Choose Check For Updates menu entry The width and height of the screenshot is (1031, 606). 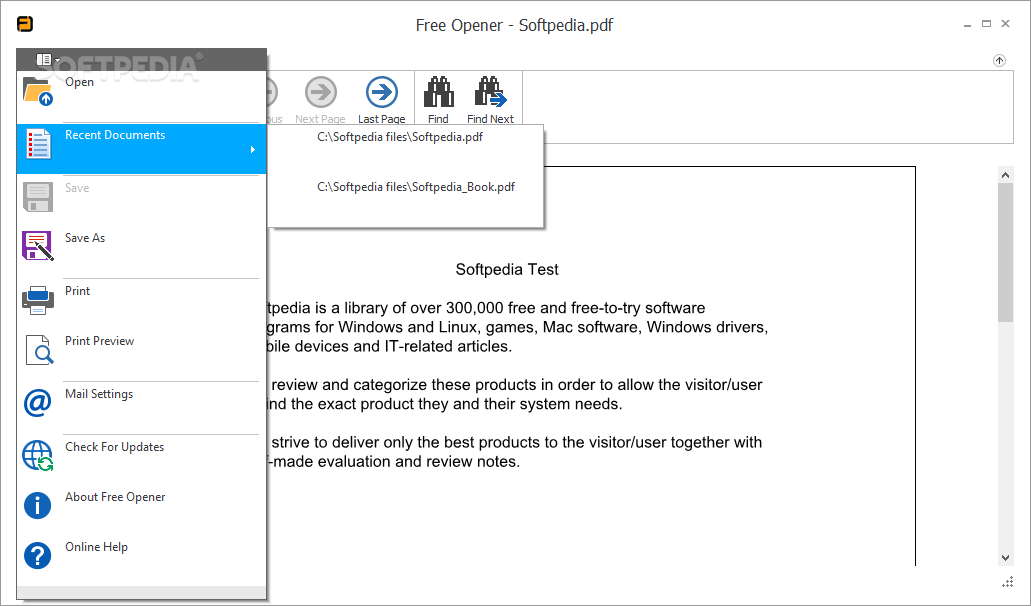141,460
